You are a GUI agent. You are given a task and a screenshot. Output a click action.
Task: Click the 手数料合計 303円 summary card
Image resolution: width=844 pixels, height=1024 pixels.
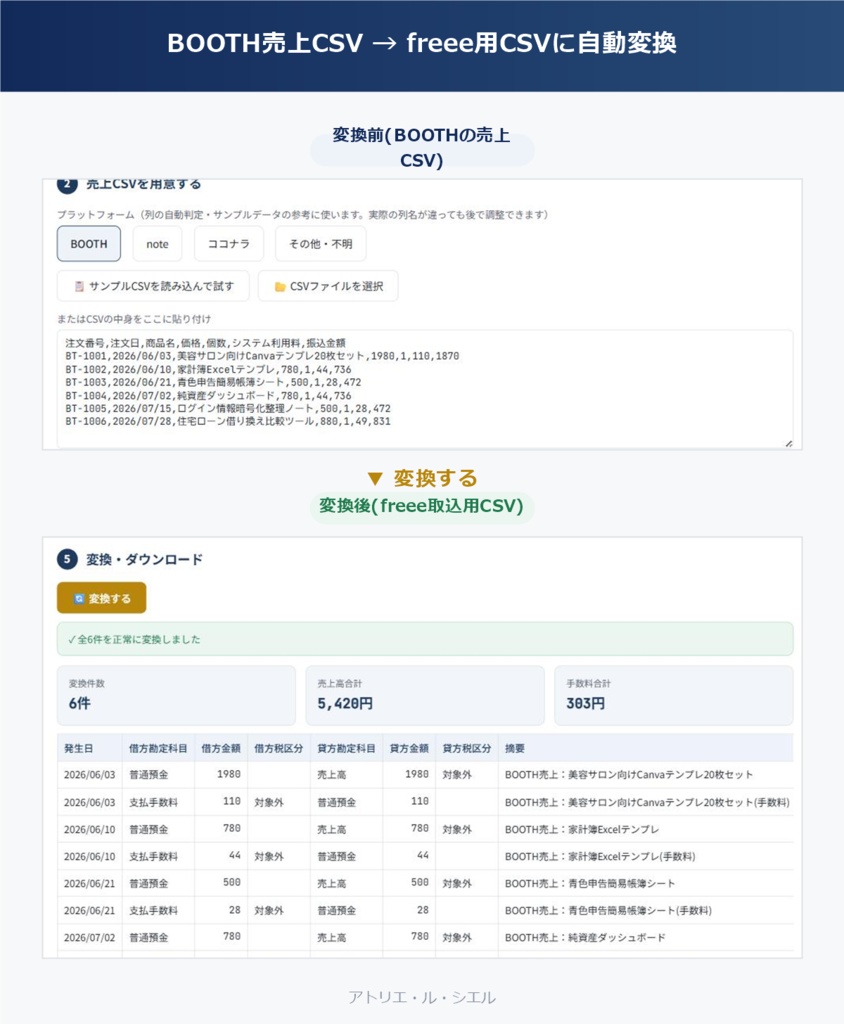tap(674, 696)
